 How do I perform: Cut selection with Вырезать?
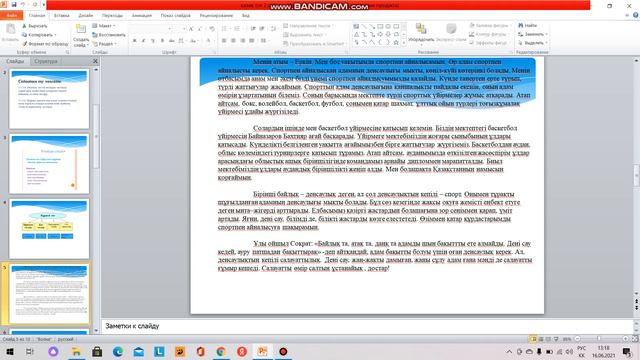pos(35,26)
